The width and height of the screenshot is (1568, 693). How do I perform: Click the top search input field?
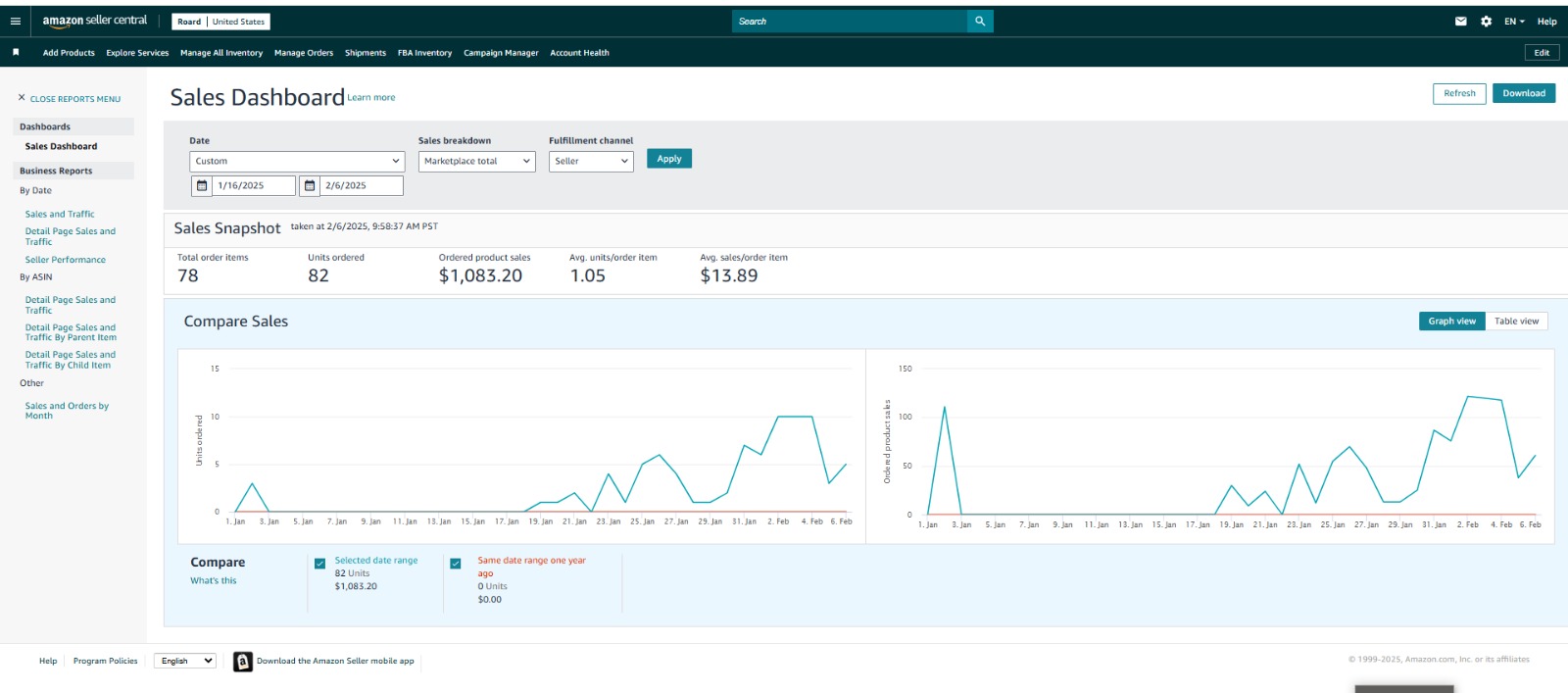click(x=849, y=21)
